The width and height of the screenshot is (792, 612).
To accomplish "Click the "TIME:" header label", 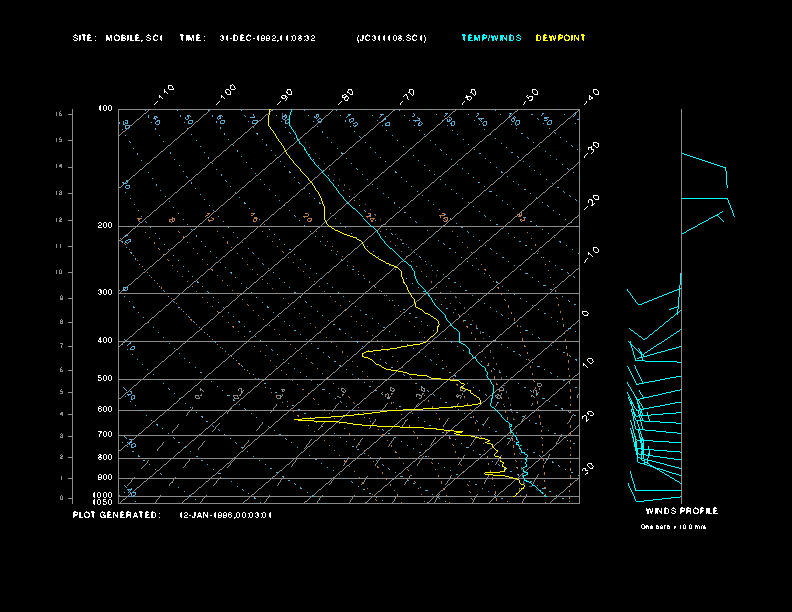I will [x=192, y=38].
